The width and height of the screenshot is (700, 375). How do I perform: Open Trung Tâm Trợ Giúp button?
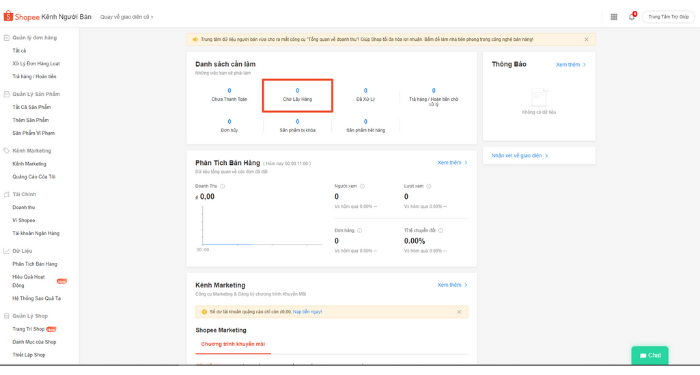[x=668, y=17]
